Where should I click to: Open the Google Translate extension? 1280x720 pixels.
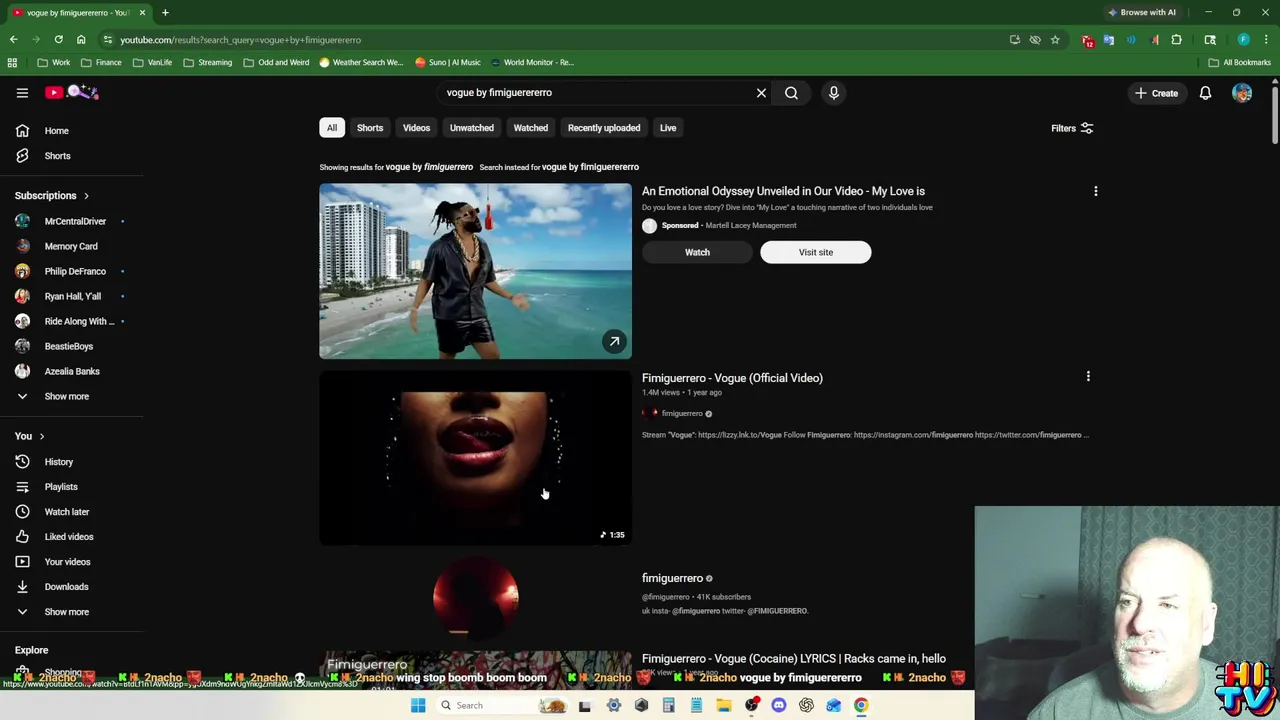pos(1109,40)
